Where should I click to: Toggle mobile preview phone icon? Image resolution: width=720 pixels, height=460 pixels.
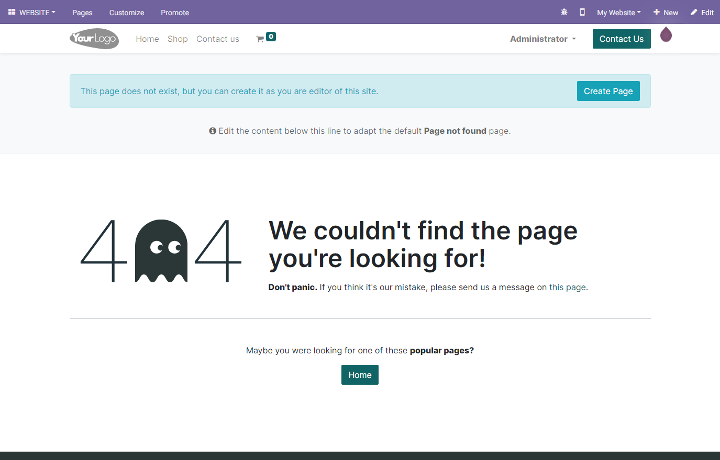coord(582,12)
